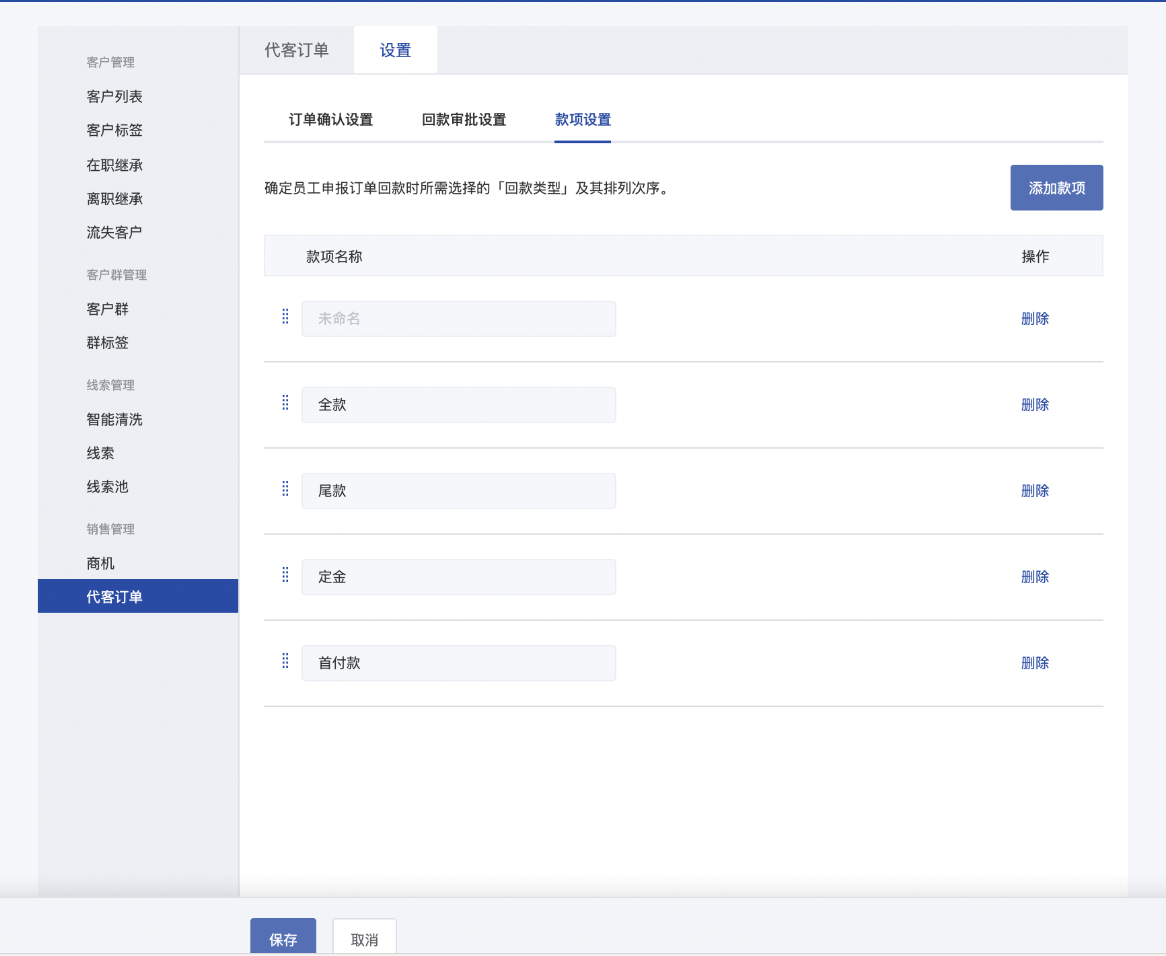Delete the 未命名 payment item
Screen dimensions: 1166x956
pyautogui.click(x=1034, y=319)
